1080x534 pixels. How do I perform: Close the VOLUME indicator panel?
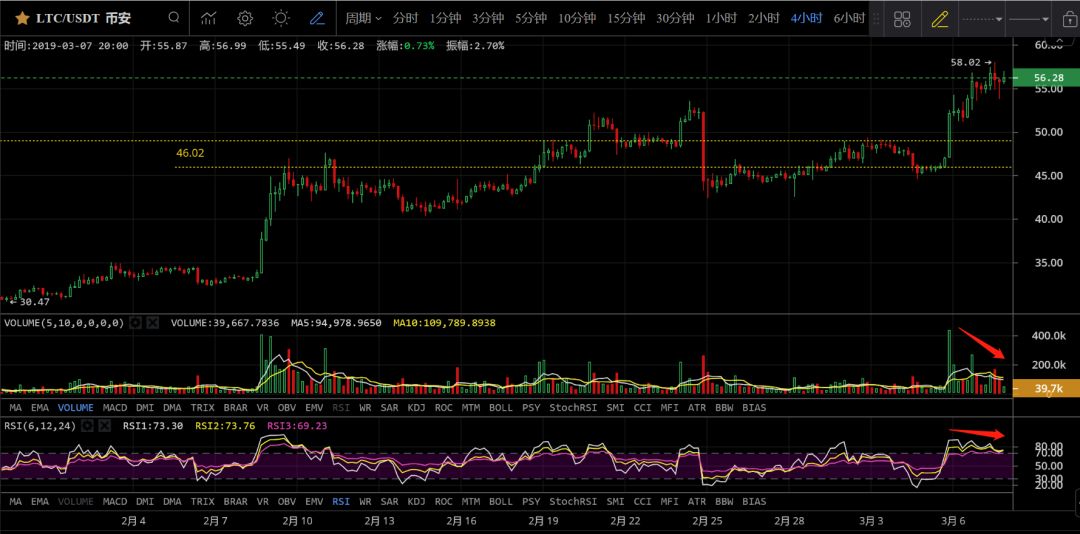click(152, 322)
